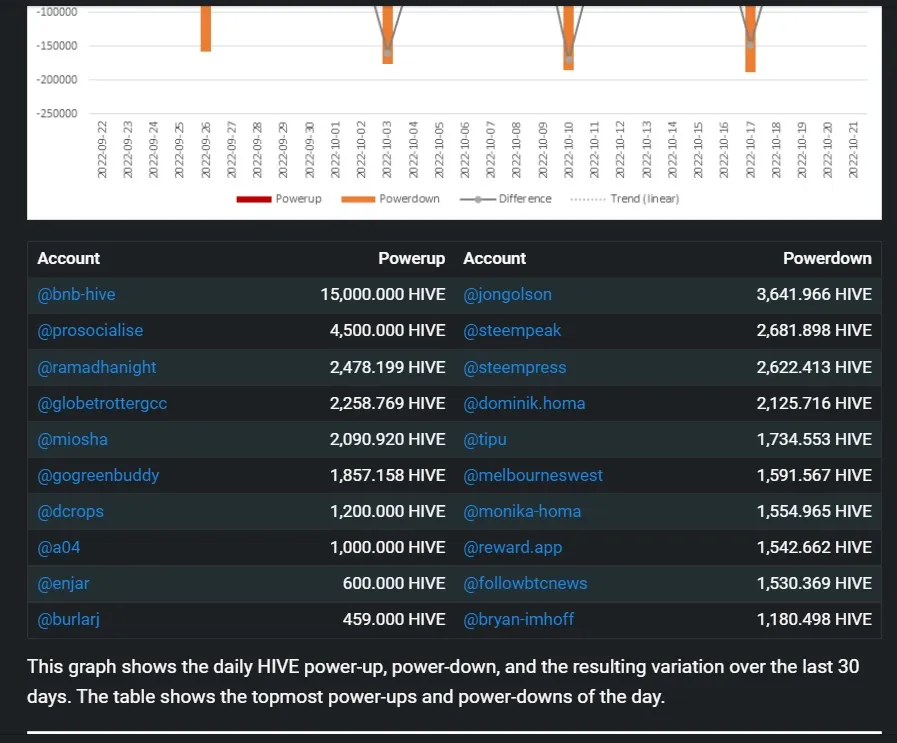The width and height of the screenshot is (897, 743).
Task: Open the @tipu account link
Action: coord(485,439)
